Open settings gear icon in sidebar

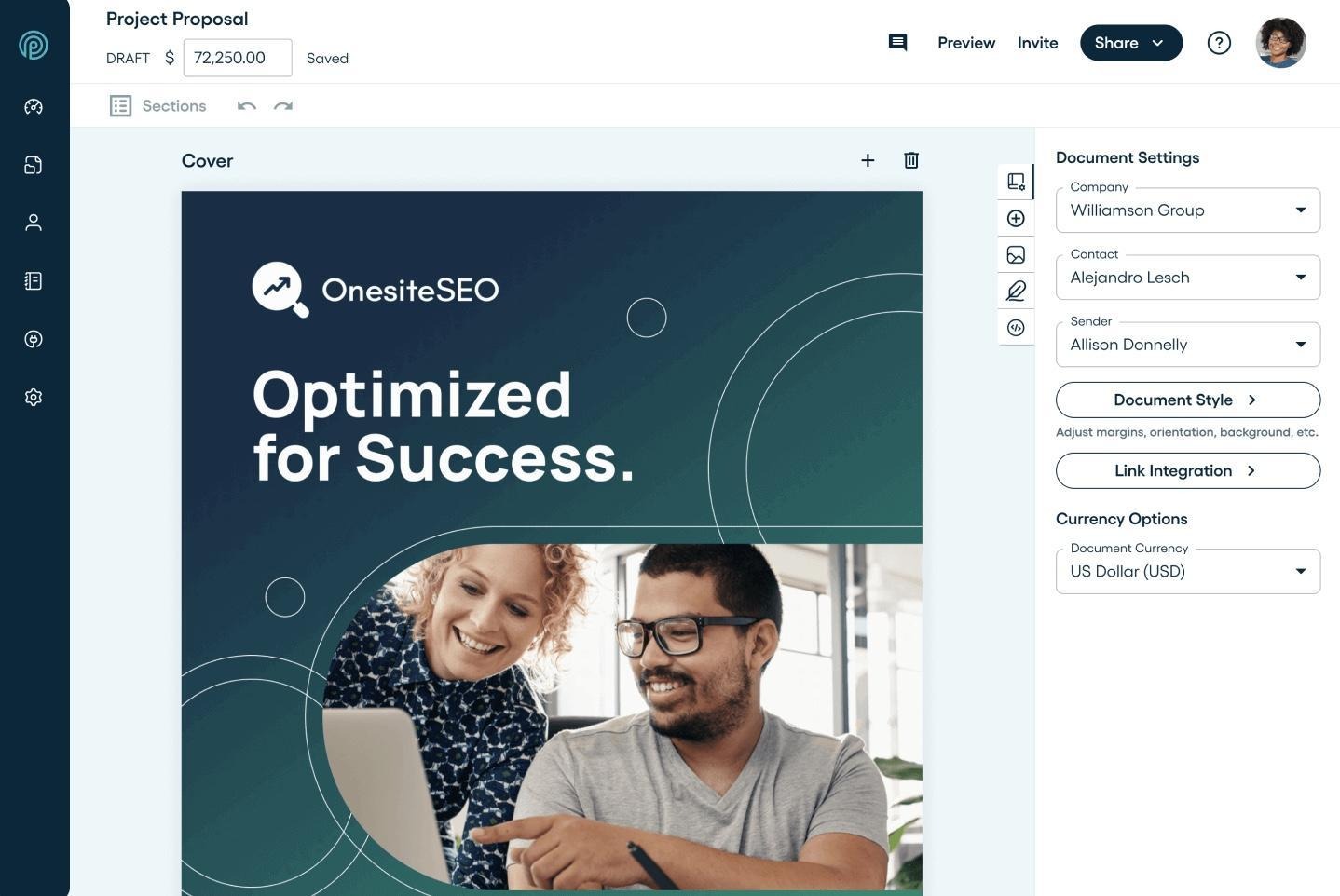[34, 398]
